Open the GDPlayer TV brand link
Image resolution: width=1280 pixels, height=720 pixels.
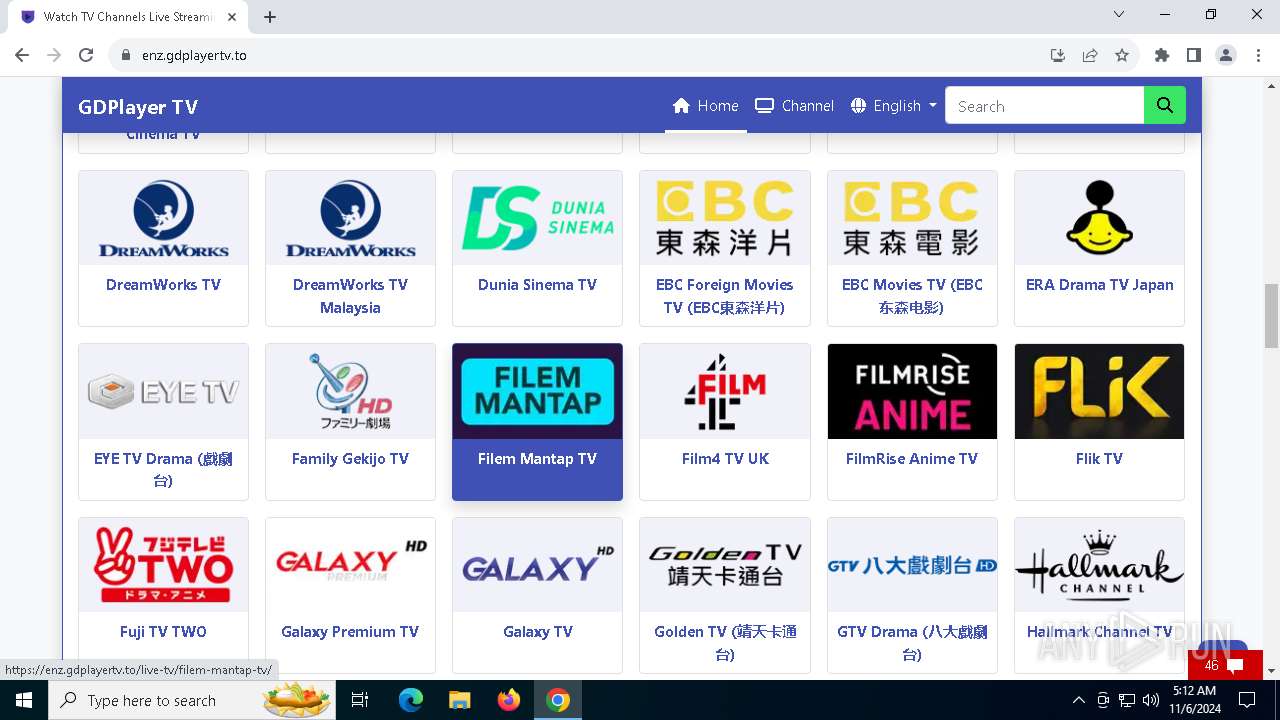pos(138,107)
